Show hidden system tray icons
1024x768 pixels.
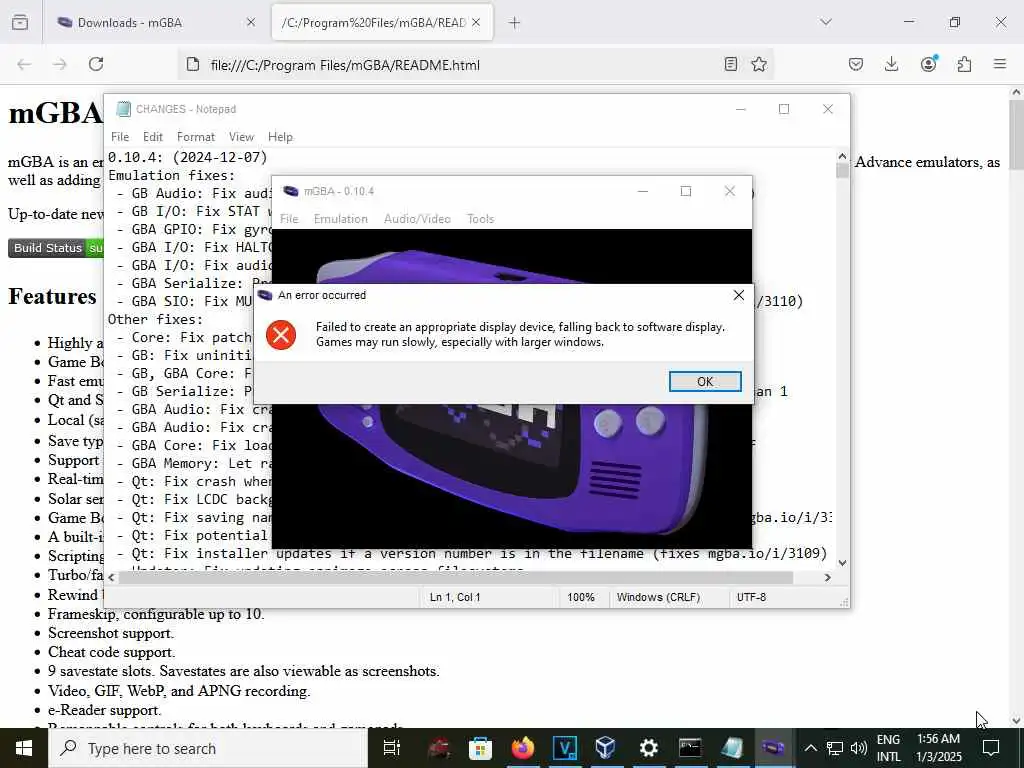pyautogui.click(x=810, y=748)
